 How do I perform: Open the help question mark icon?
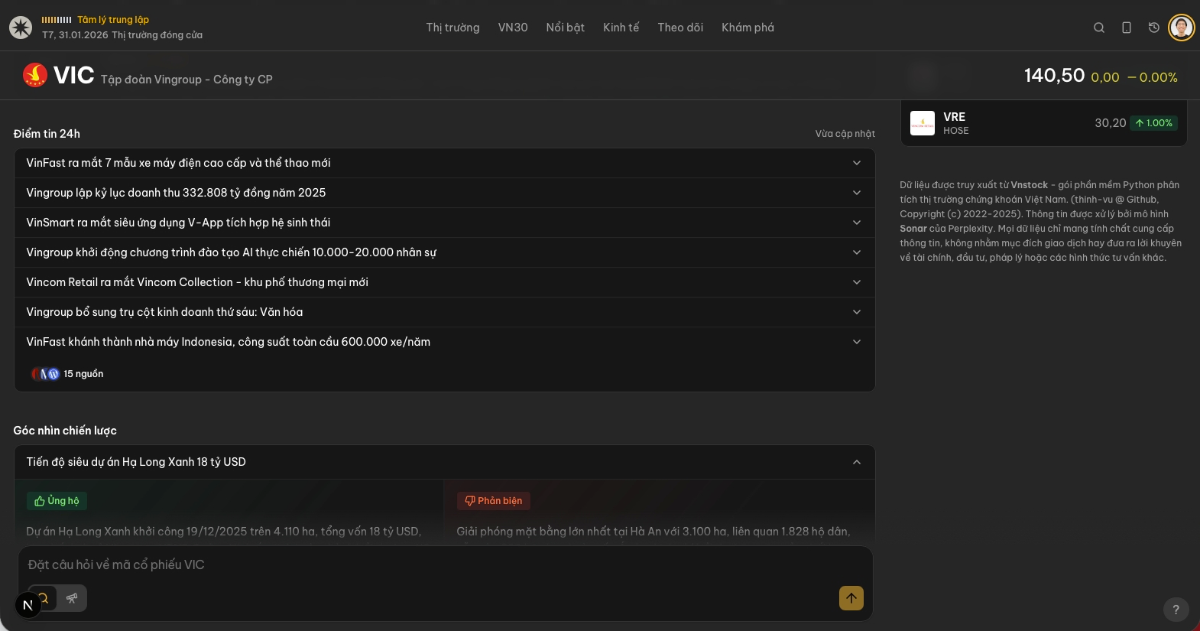(x=1176, y=608)
